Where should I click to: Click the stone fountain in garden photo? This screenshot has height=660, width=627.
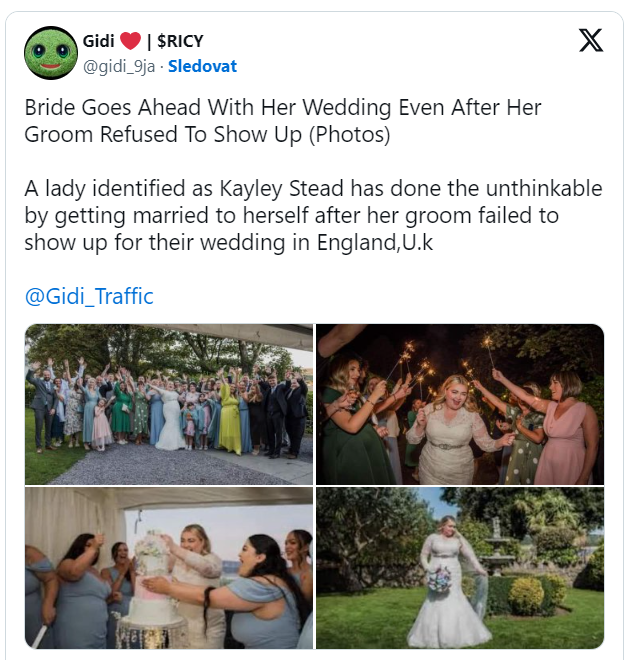click(x=497, y=546)
